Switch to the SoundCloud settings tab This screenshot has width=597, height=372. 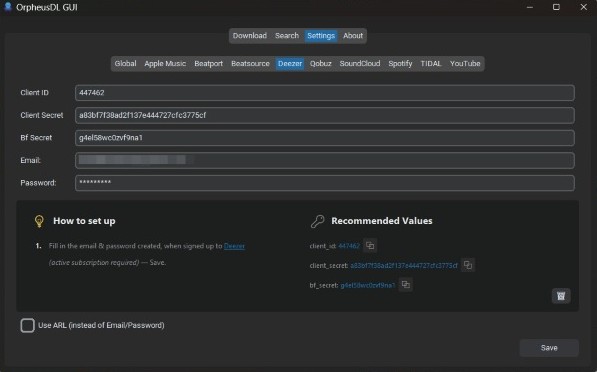[360, 64]
